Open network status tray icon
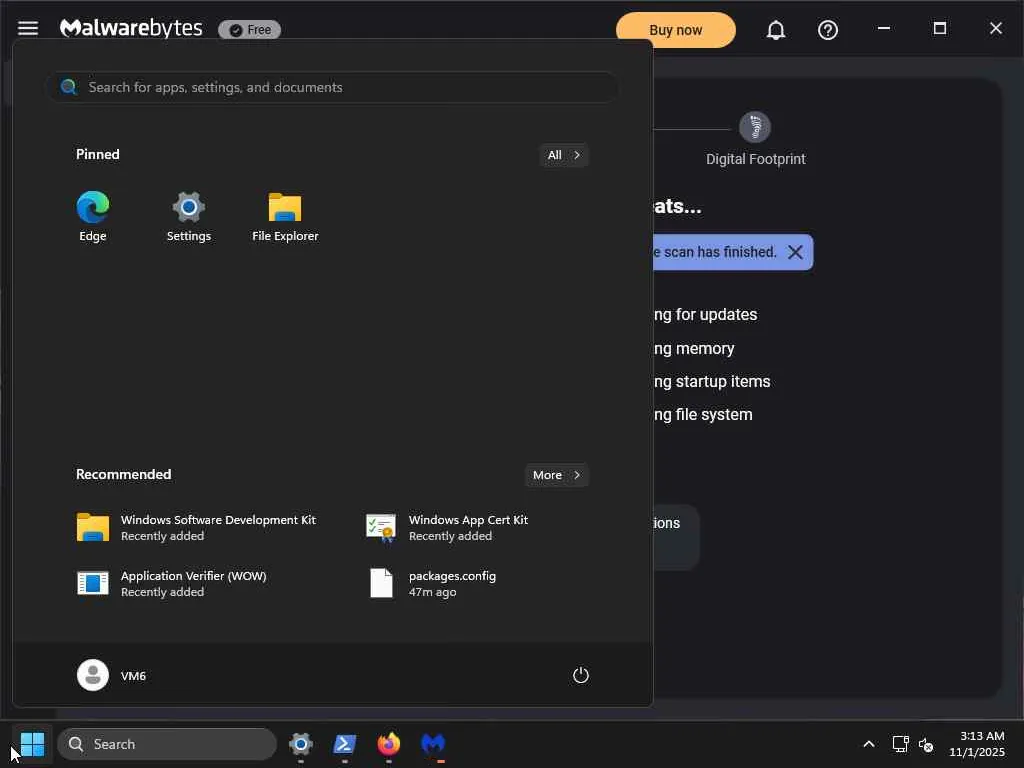Viewport: 1024px width, 768px height. 900,744
